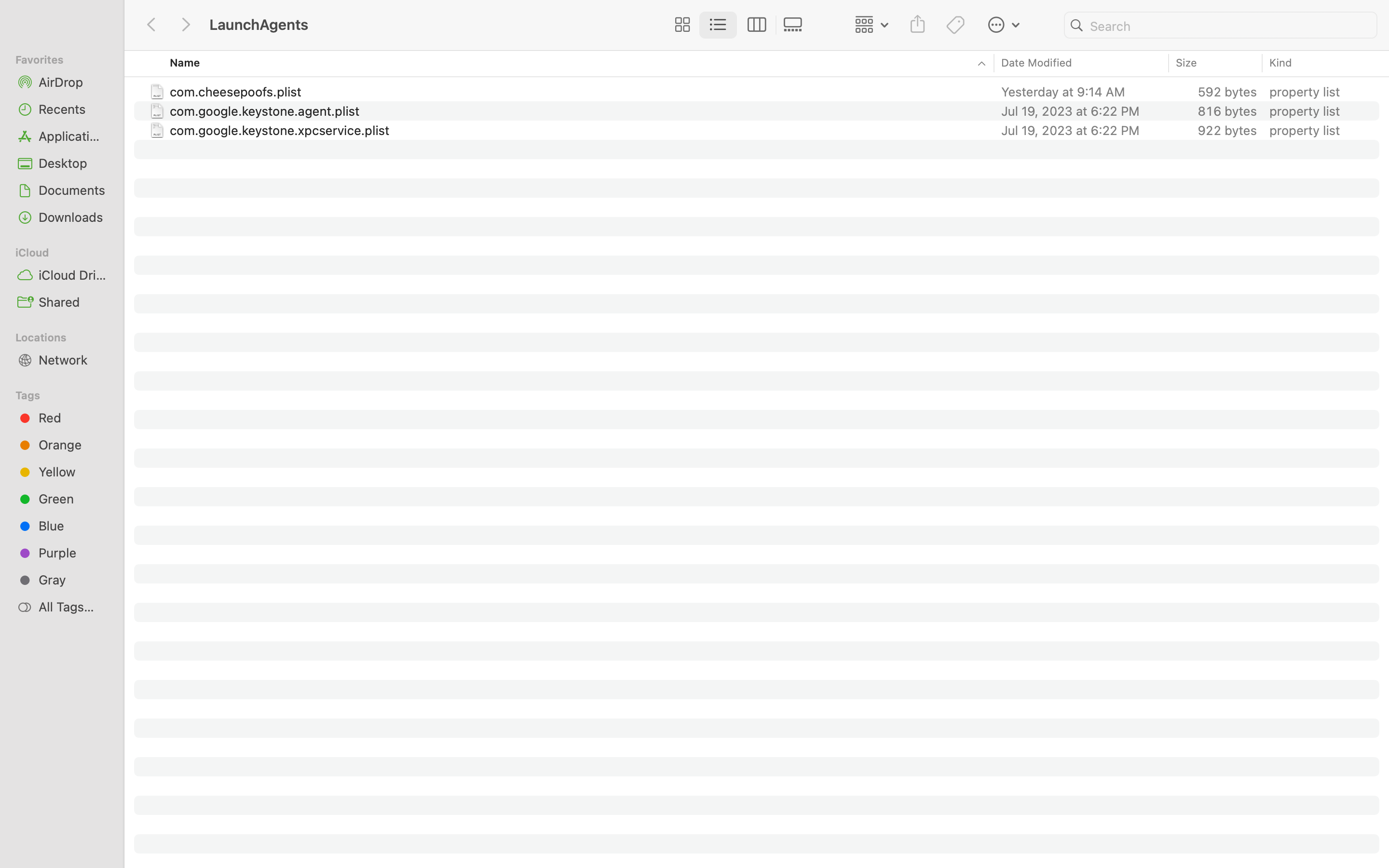Image resolution: width=1389 pixels, height=868 pixels.
Task: Select the com.cheesepoofs.plist file
Action: [x=235, y=92]
